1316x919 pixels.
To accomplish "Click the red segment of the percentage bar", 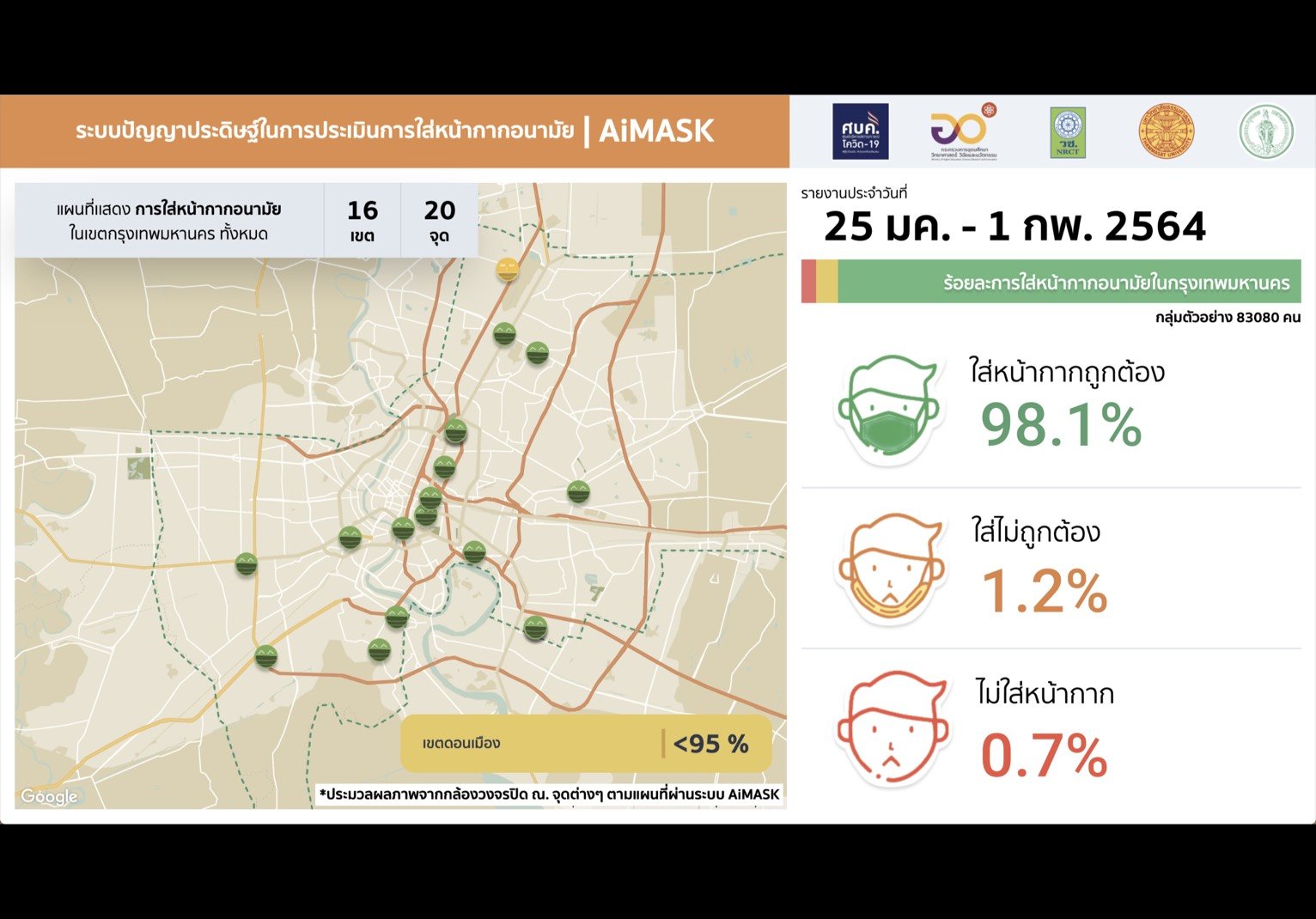I will (x=807, y=282).
